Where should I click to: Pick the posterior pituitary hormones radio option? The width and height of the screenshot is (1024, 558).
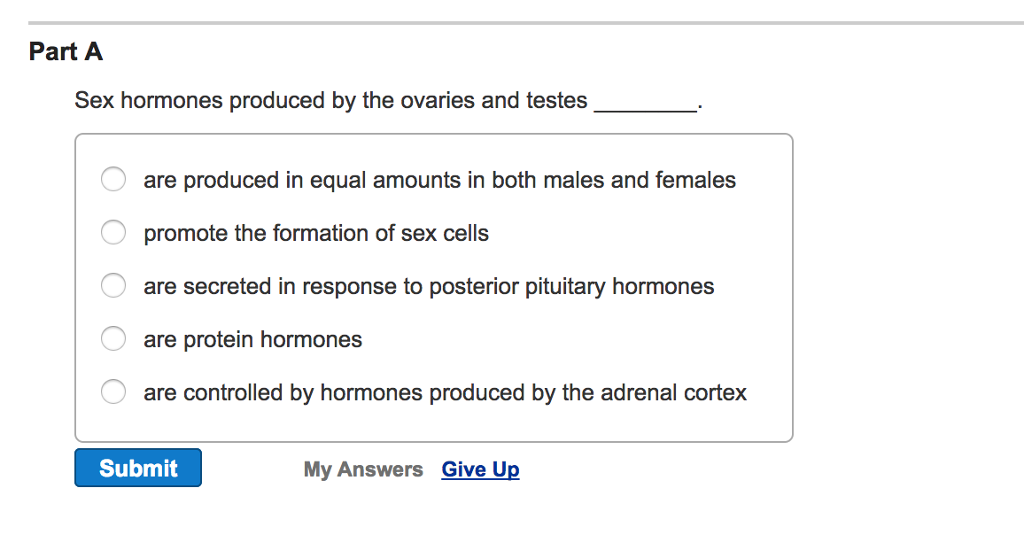coord(113,286)
